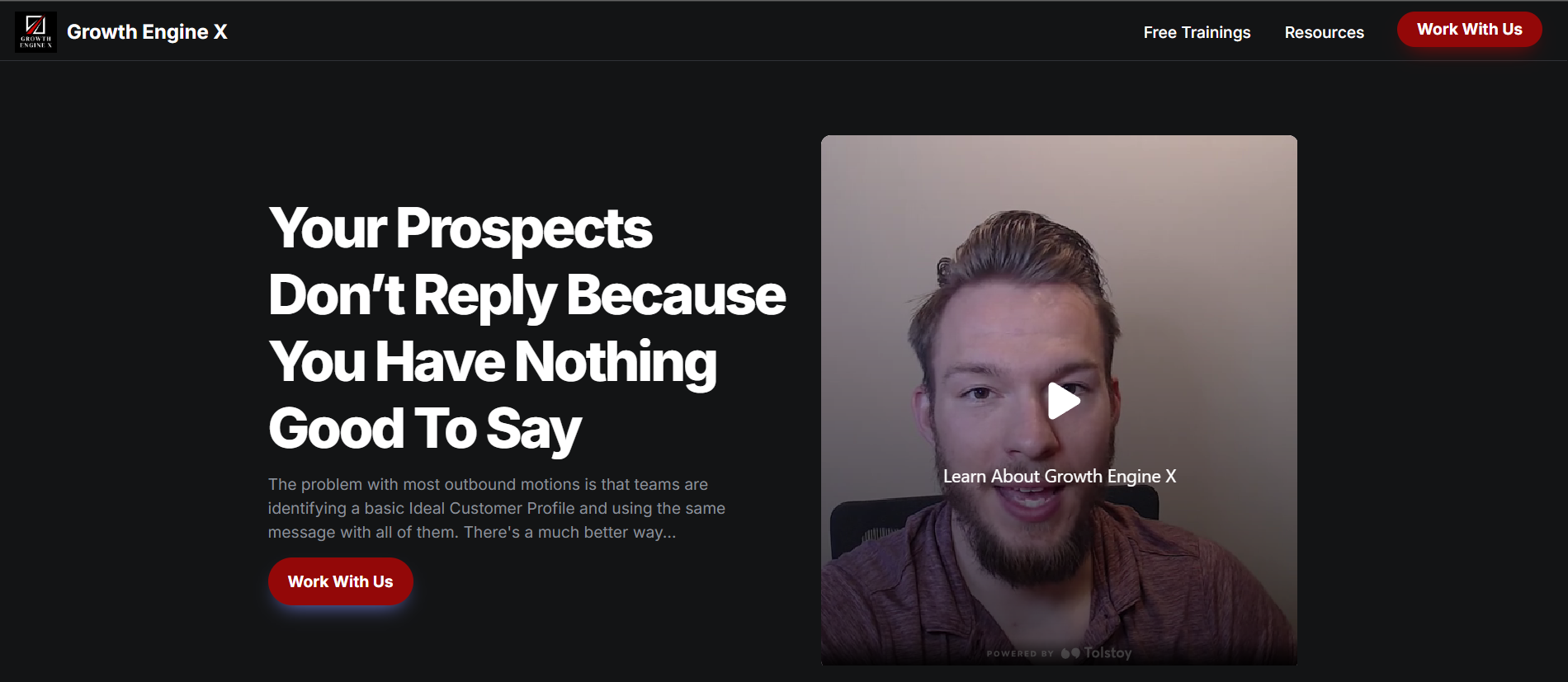
Task: Click the Growth Engine X logo icon
Action: tap(35, 31)
